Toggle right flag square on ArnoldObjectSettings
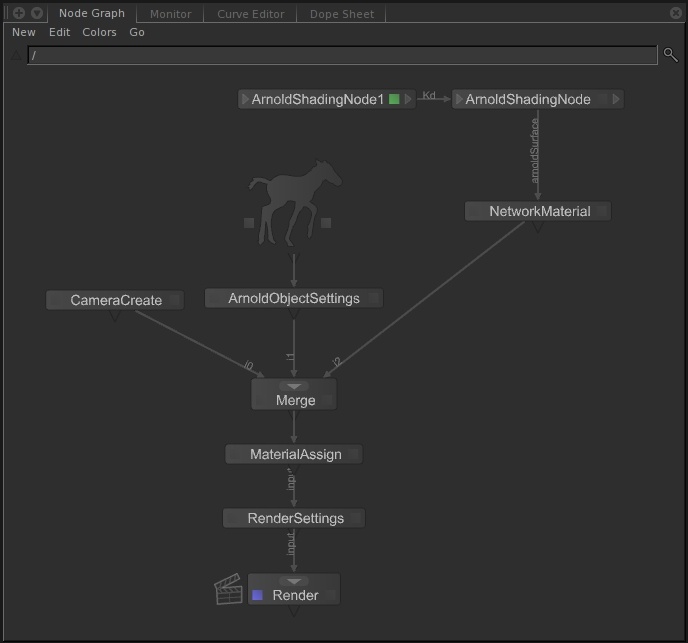 [373, 298]
